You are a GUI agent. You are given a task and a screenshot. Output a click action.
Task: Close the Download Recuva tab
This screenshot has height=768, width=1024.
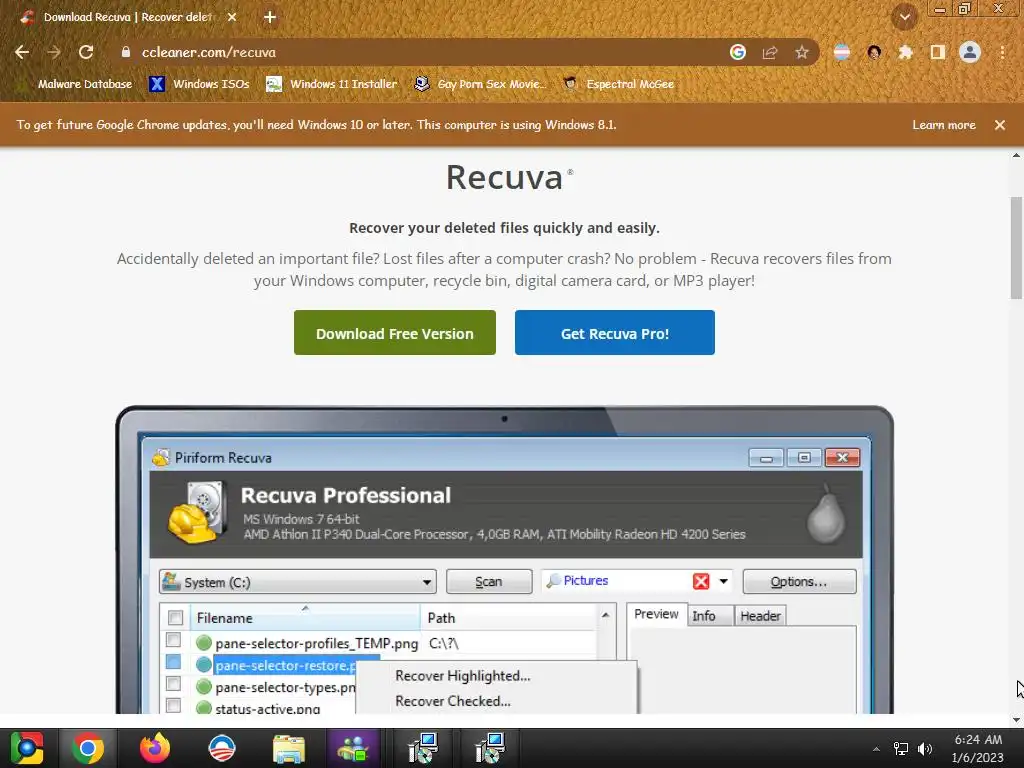[x=232, y=18]
